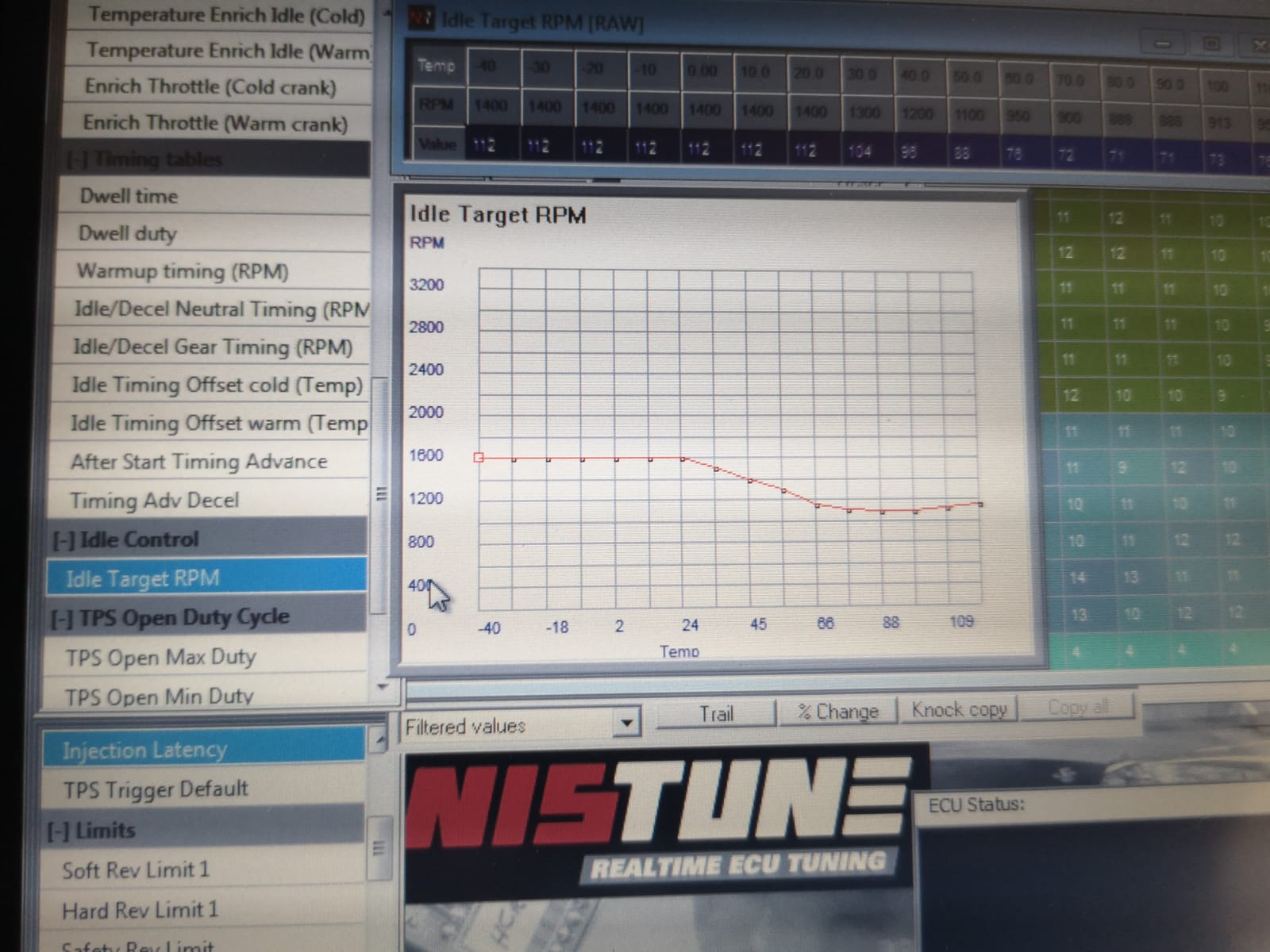Viewport: 1270px width, 952px height.
Task: Open the Filtered values dropdown
Action: (x=627, y=724)
